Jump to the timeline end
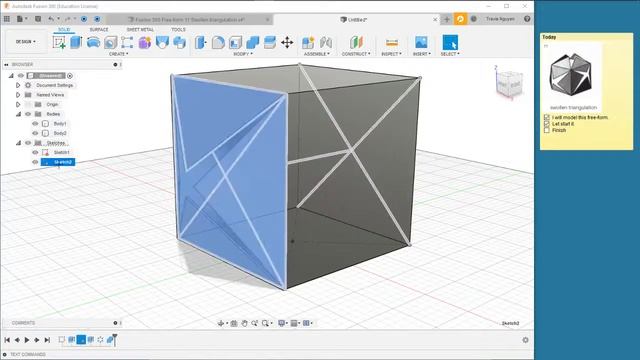Screen dimensions: 640x360 tap(47, 340)
